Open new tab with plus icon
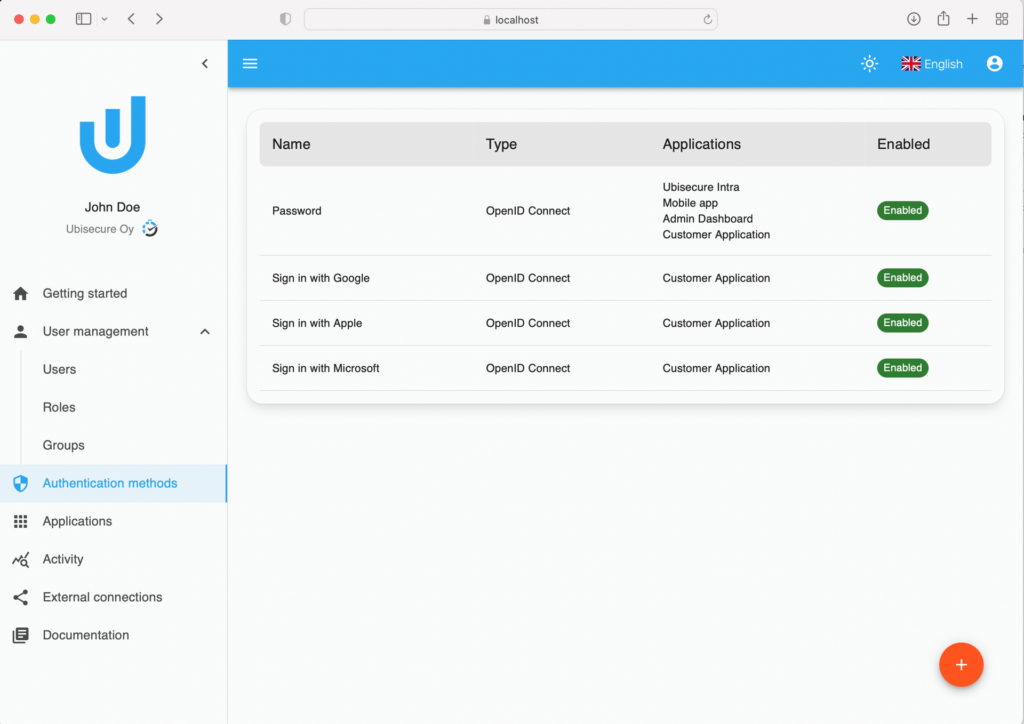 pos(972,19)
